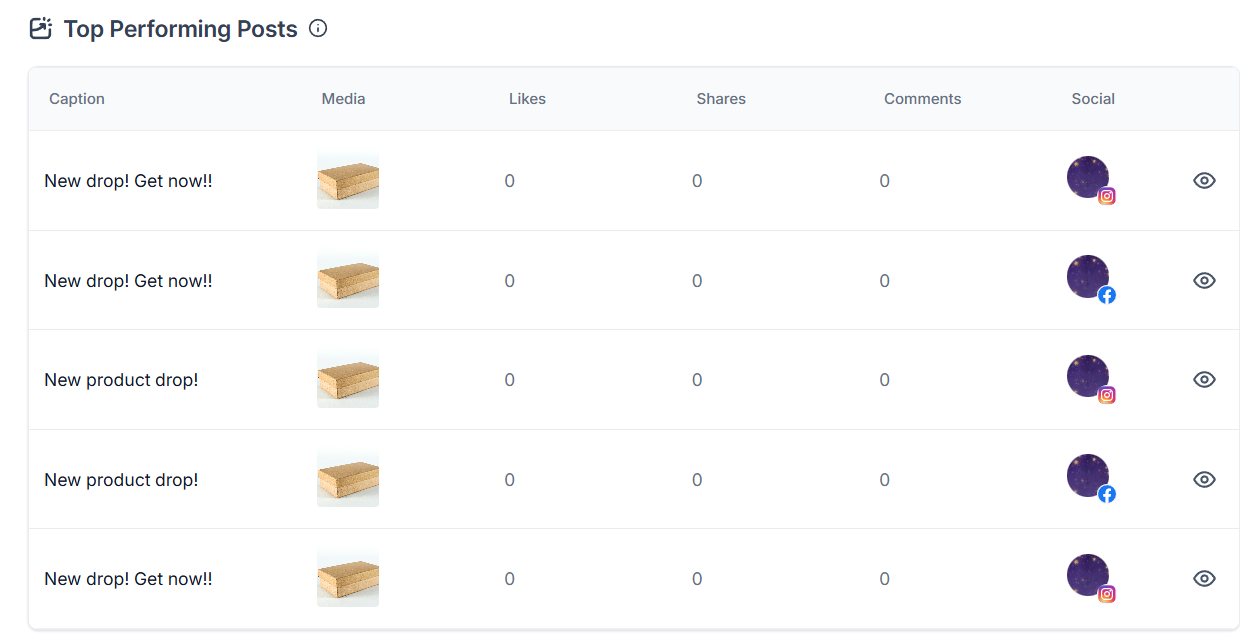Select the media thumbnail in the last row
The height and width of the screenshot is (643, 1250).
(x=348, y=579)
